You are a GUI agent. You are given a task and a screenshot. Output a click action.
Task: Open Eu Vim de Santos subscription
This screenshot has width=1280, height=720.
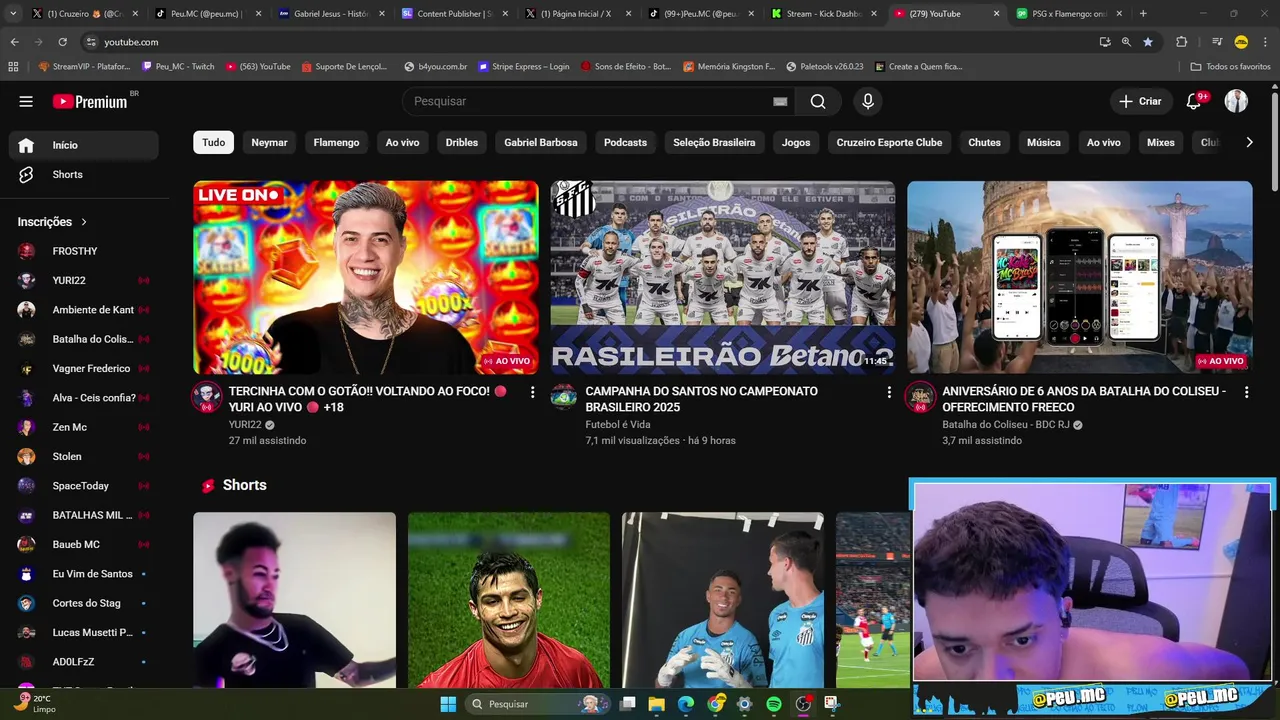click(x=84, y=574)
